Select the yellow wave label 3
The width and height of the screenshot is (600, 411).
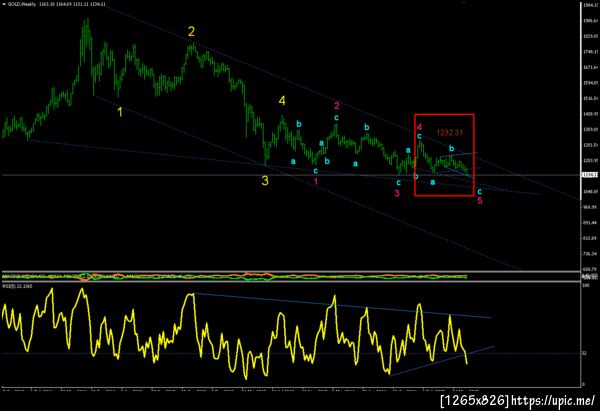[265, 181]
